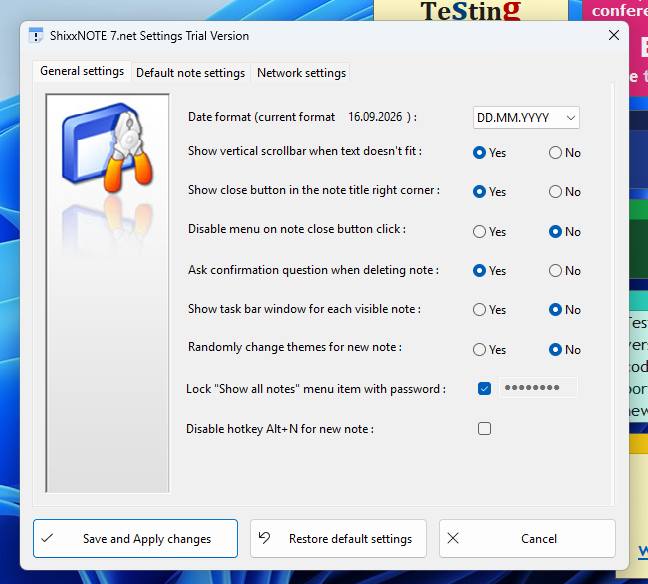Click the checkmark icon on Save button
648x584 pixels.
48,538
